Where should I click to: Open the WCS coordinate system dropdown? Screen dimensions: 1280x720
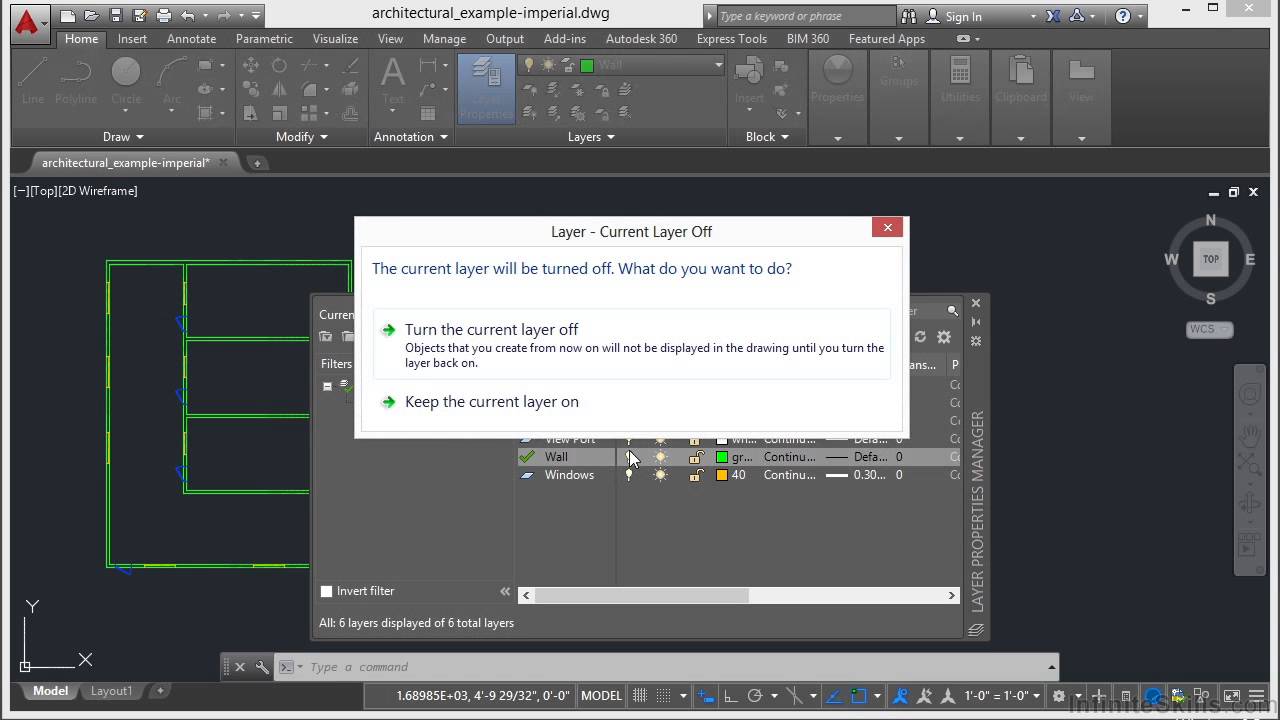tap(1209, 329)
